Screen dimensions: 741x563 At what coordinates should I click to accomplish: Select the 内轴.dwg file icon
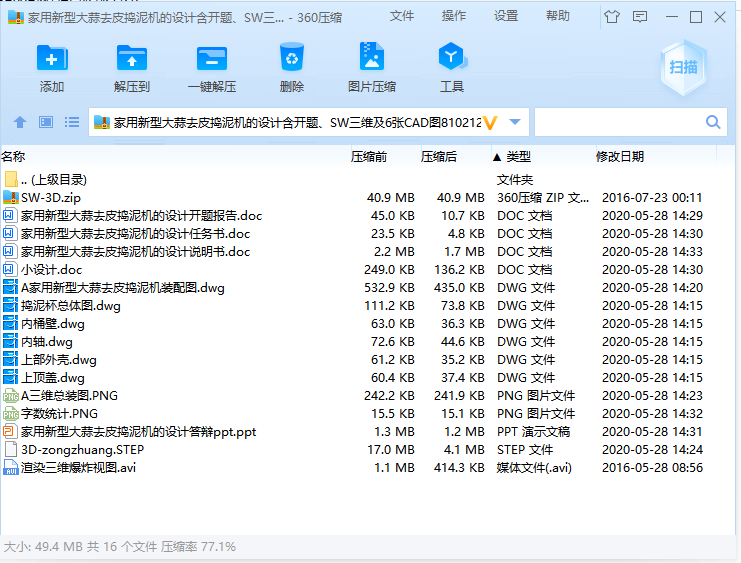tap(10, 341)
